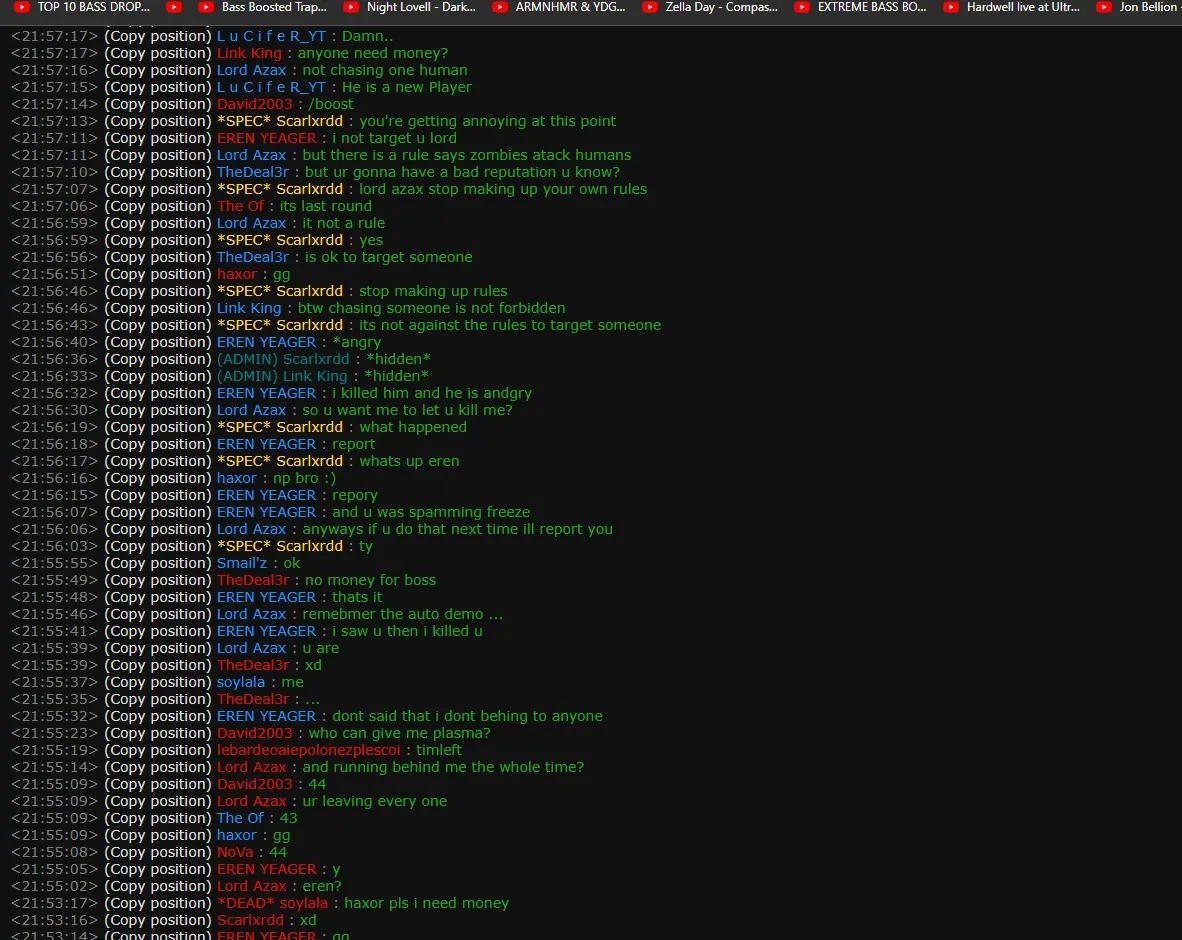Copy position on 'timleft' row

coord(158,750)
